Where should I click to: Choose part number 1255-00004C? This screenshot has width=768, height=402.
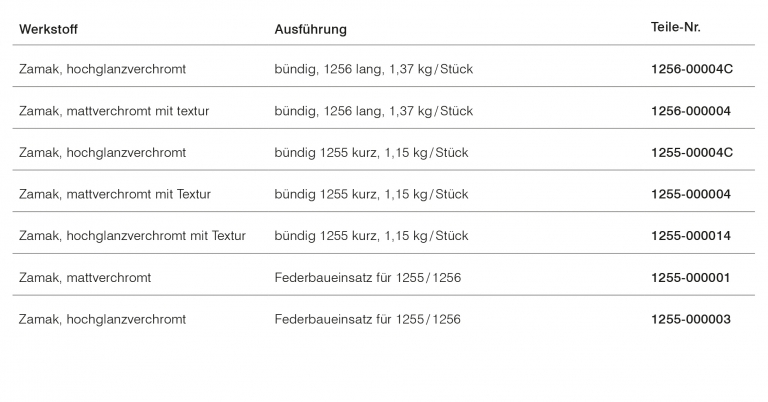click(691, 153)
